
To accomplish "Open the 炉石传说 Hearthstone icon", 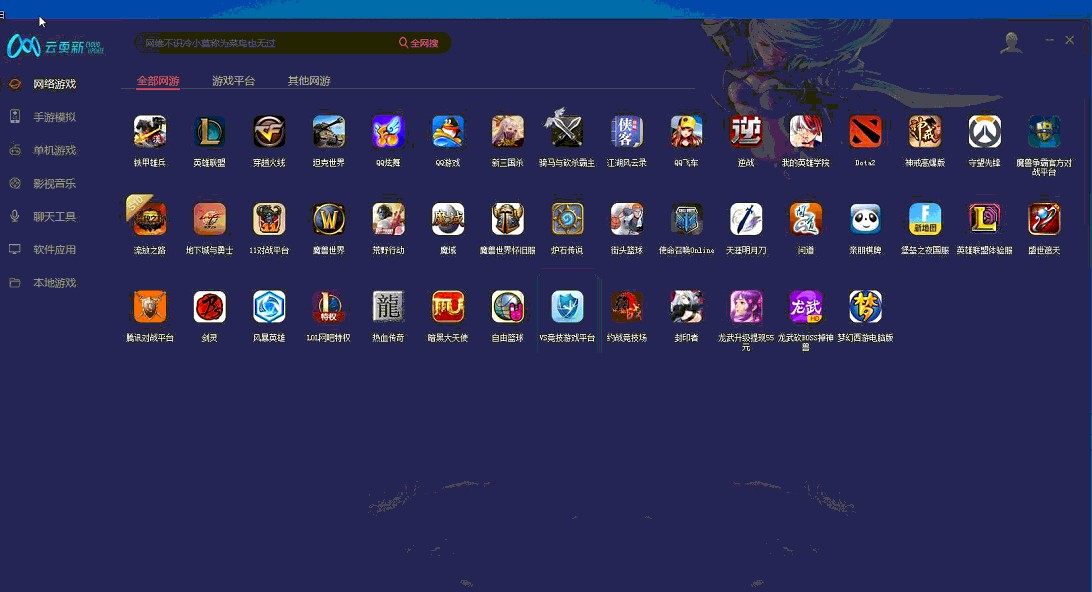I will click(567, 219).
